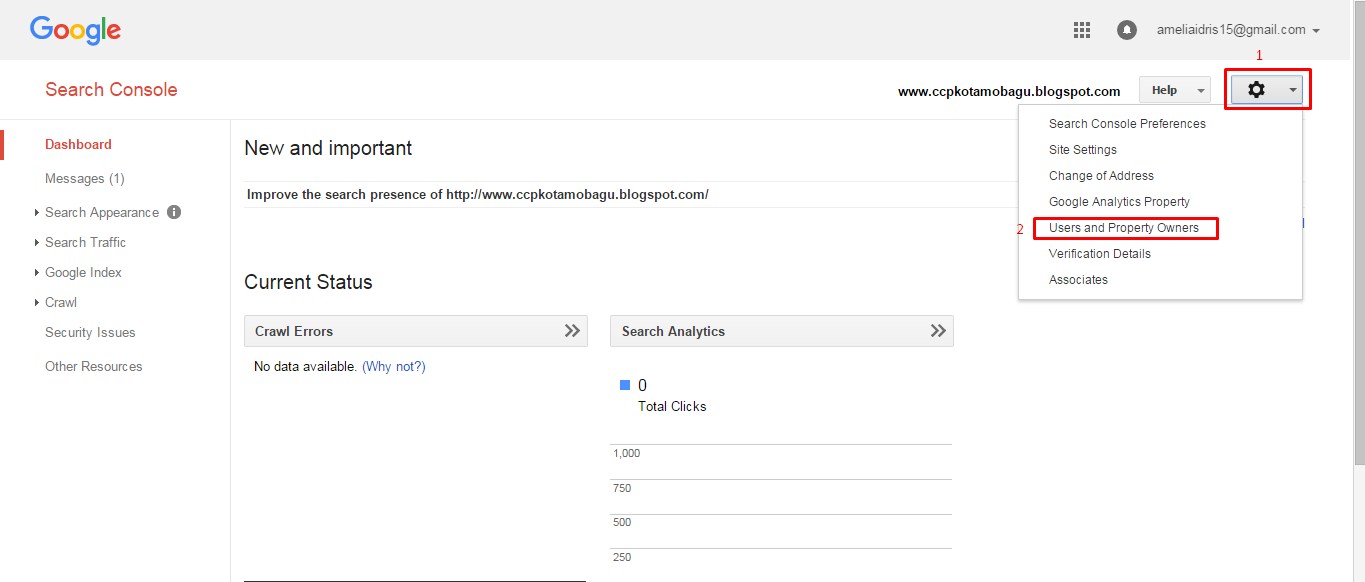Click the settings gear icon
This screenshot has width=1365, height=582.
coord(1256,90)
